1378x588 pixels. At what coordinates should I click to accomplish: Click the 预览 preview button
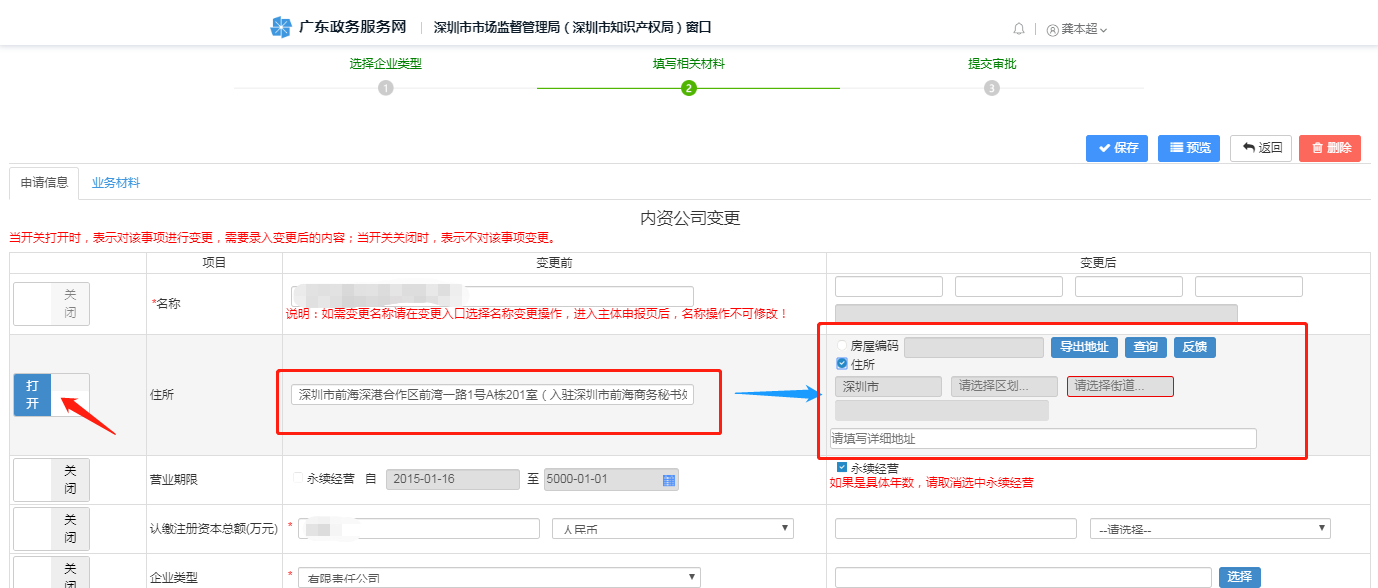(x=1188, y=148)
